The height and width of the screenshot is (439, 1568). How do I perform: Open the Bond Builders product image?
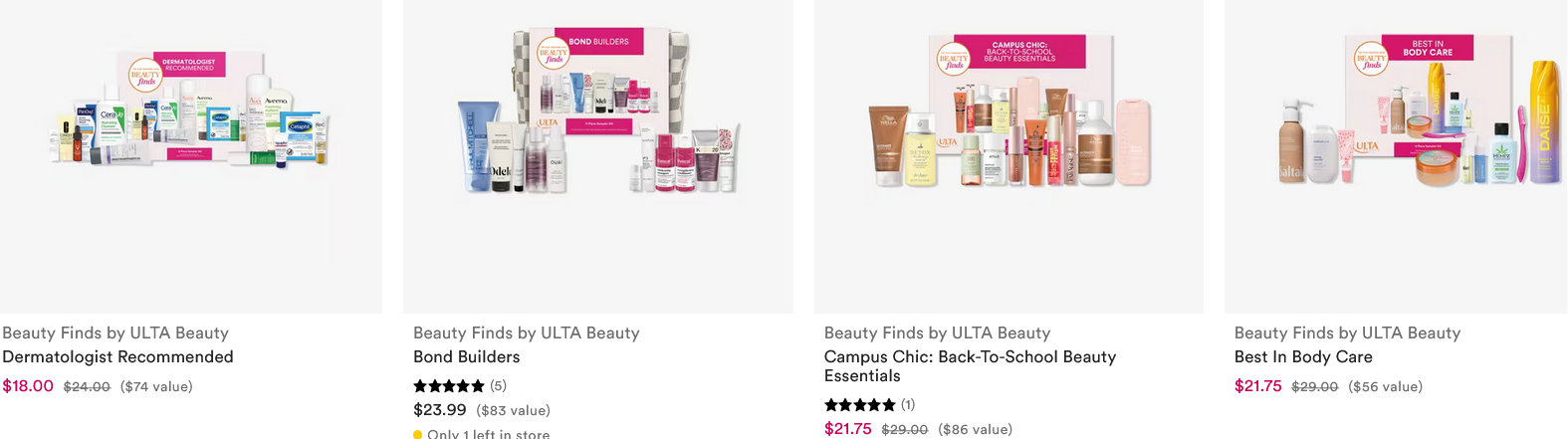[x=597, y=156]
